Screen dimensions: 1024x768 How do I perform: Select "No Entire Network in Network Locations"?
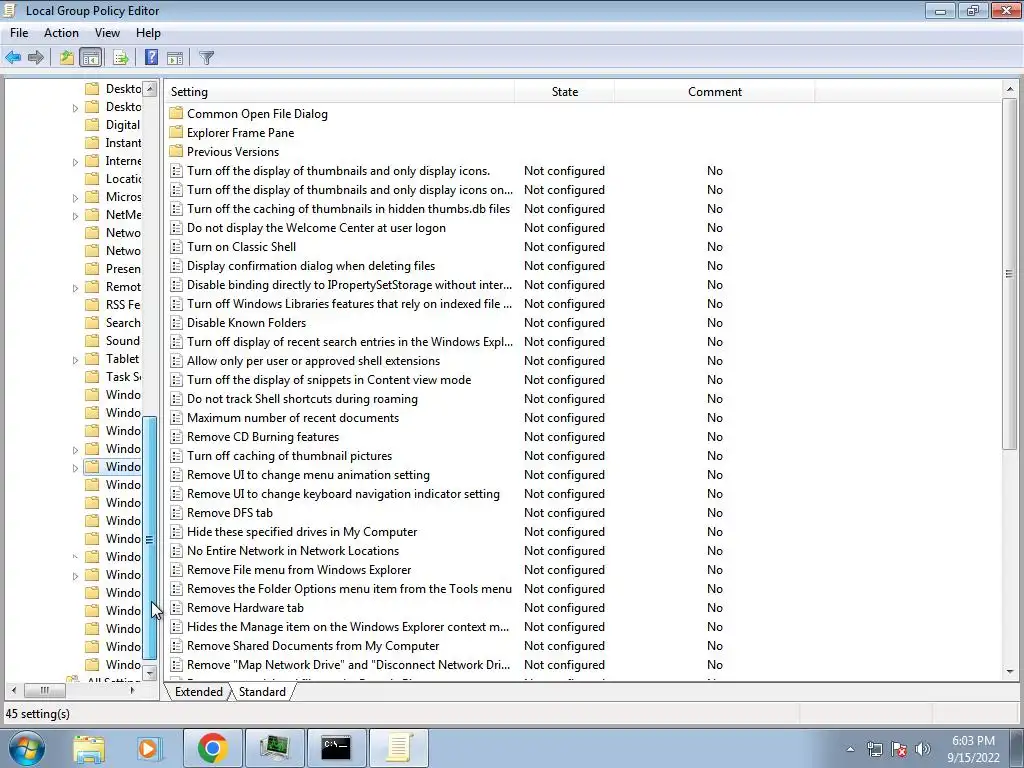pos(293,551)
